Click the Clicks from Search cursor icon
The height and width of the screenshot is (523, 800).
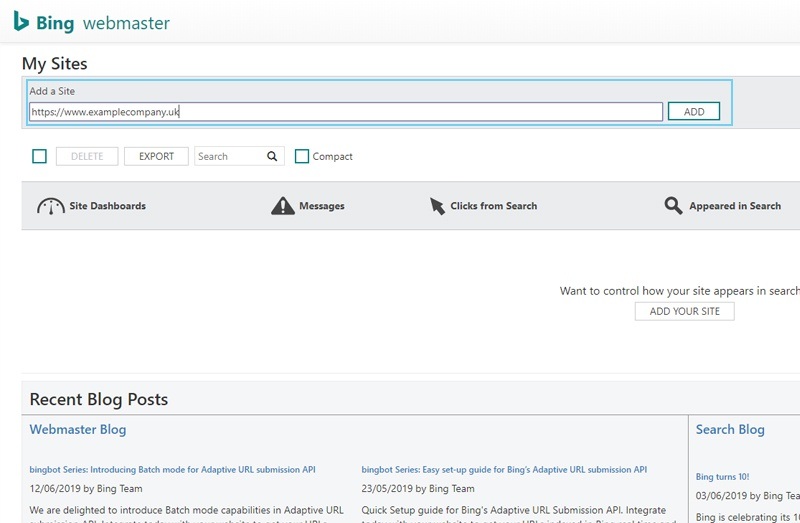pyautogui.click(x=437, y=206)
